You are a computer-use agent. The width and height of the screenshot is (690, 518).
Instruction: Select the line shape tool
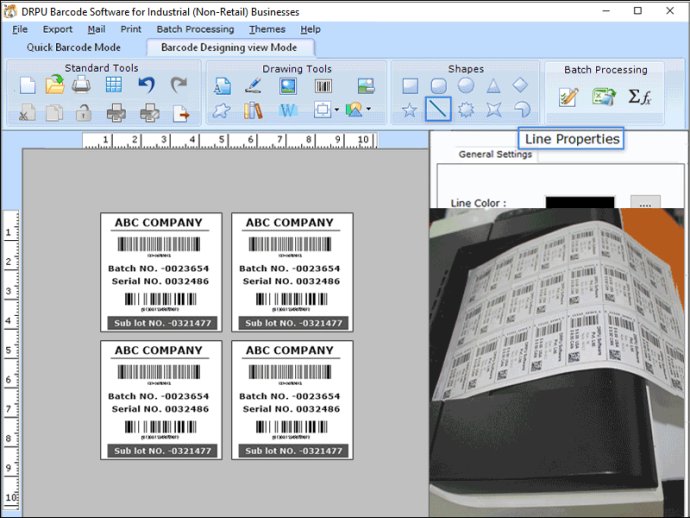pyautogui.click(x=438, y=109)
